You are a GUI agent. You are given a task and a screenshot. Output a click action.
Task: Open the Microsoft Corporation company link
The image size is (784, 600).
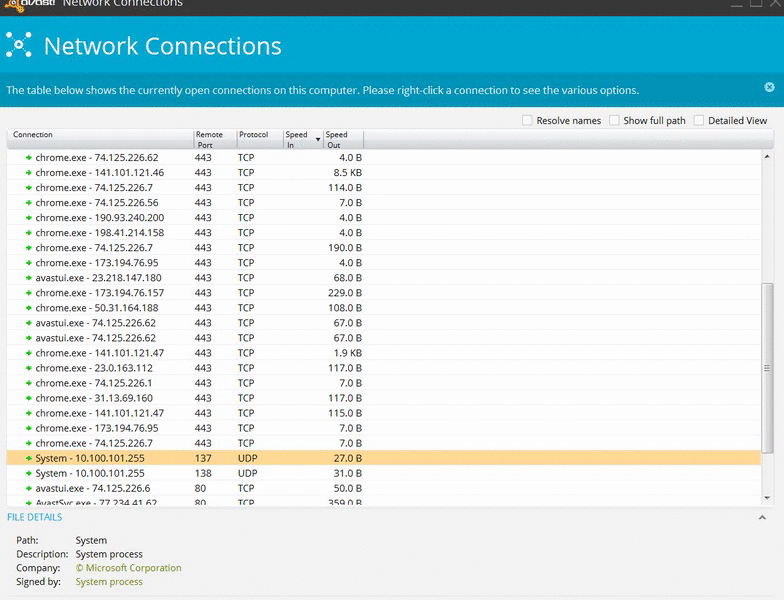(128, 568)
